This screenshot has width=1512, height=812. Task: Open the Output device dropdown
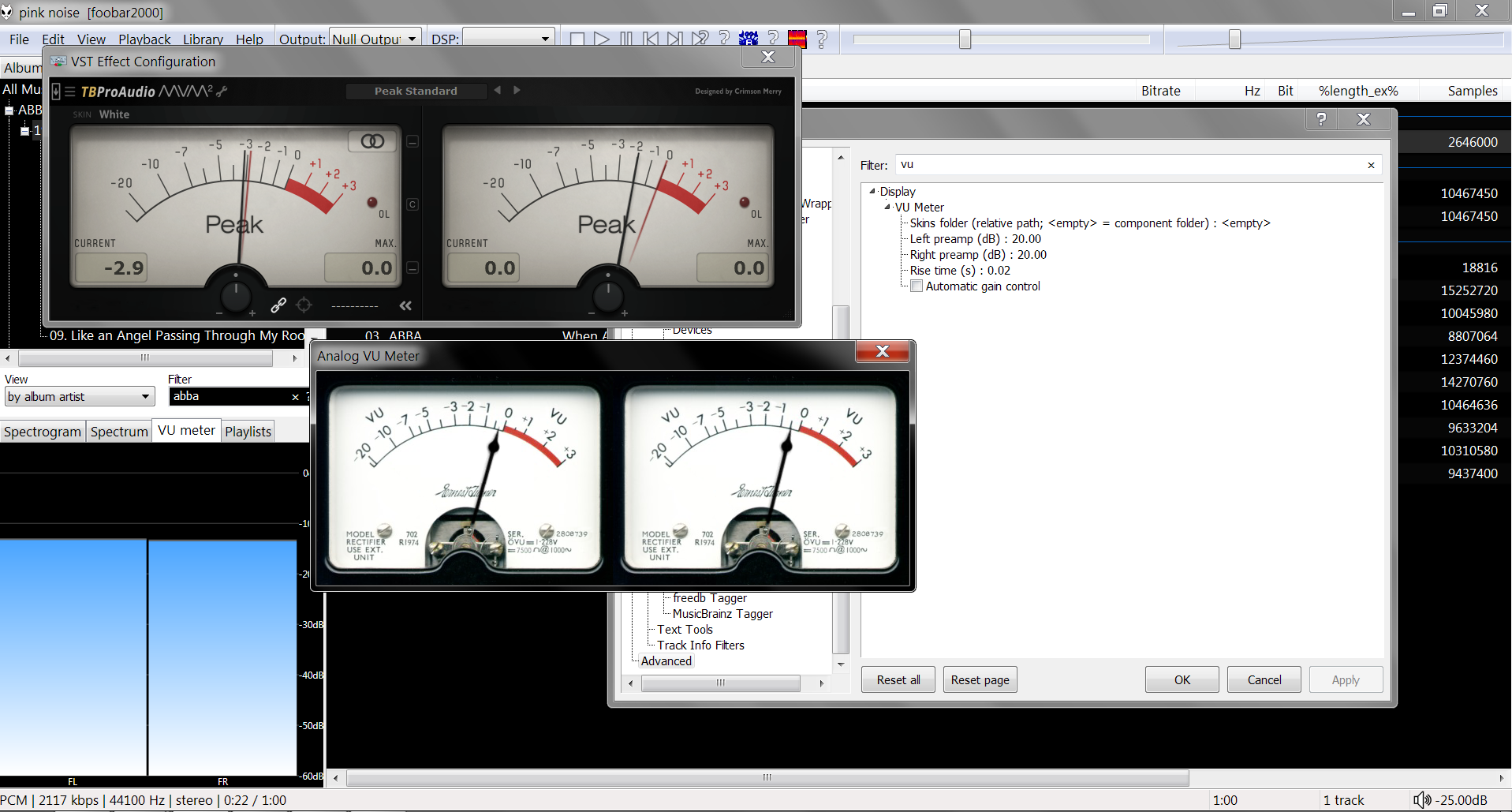coord(375,39)
